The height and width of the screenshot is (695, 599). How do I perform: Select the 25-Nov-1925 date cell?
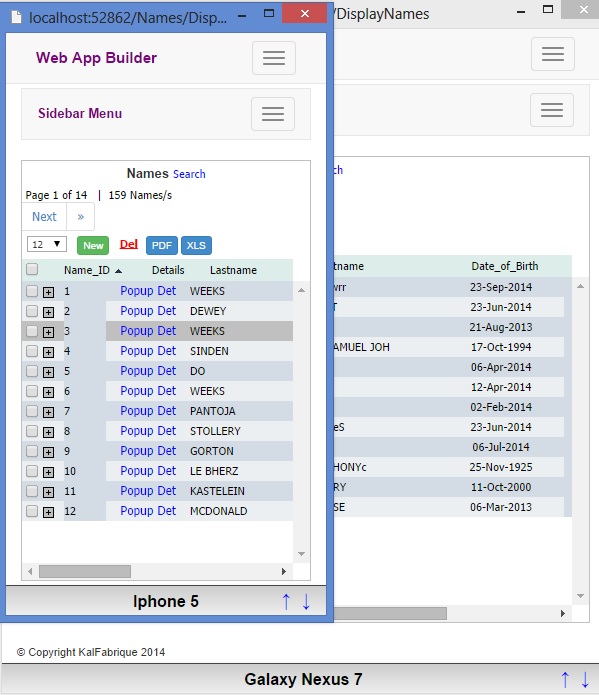pyautogui.click(x=501, y=467)
